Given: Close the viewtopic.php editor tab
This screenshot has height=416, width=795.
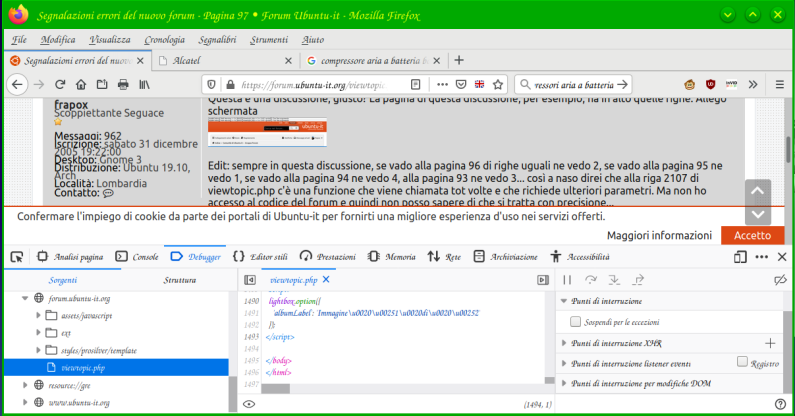Looking at the screenshot, I should (x=326, y=280).
